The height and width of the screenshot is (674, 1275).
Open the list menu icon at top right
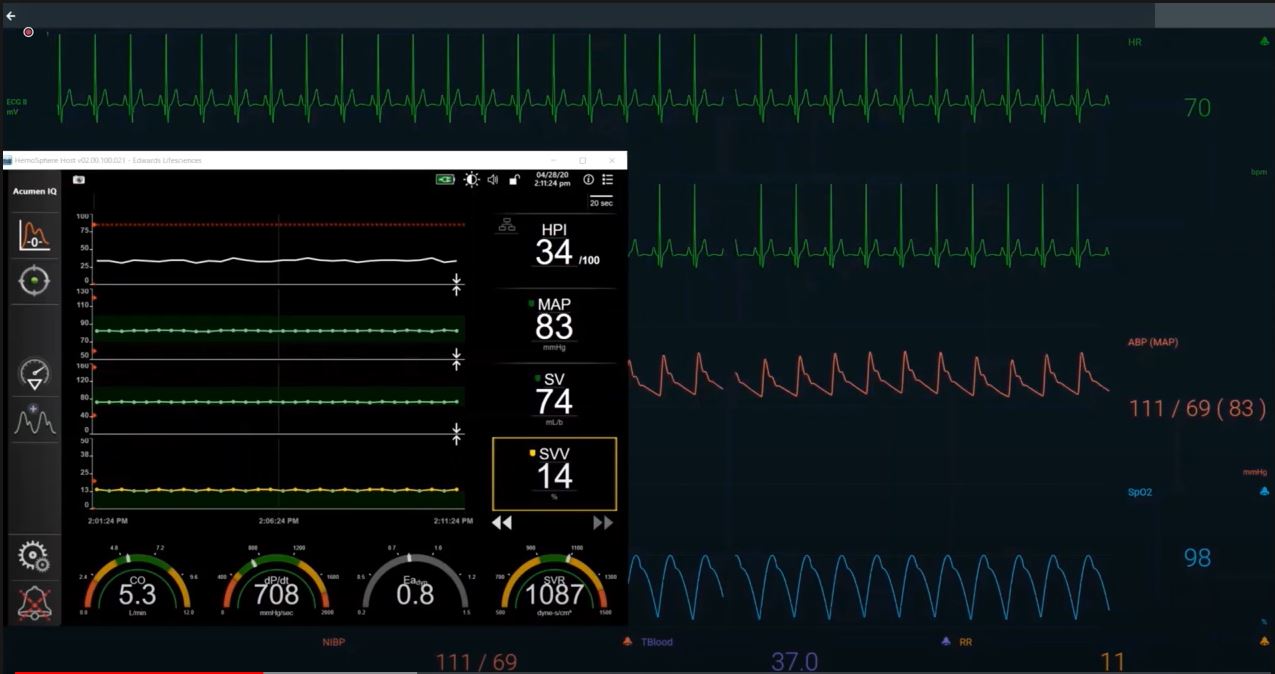coord(607,179)
